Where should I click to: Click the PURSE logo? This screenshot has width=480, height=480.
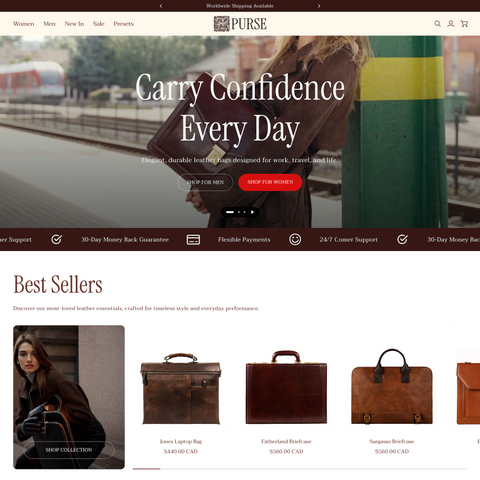(240, 24)
